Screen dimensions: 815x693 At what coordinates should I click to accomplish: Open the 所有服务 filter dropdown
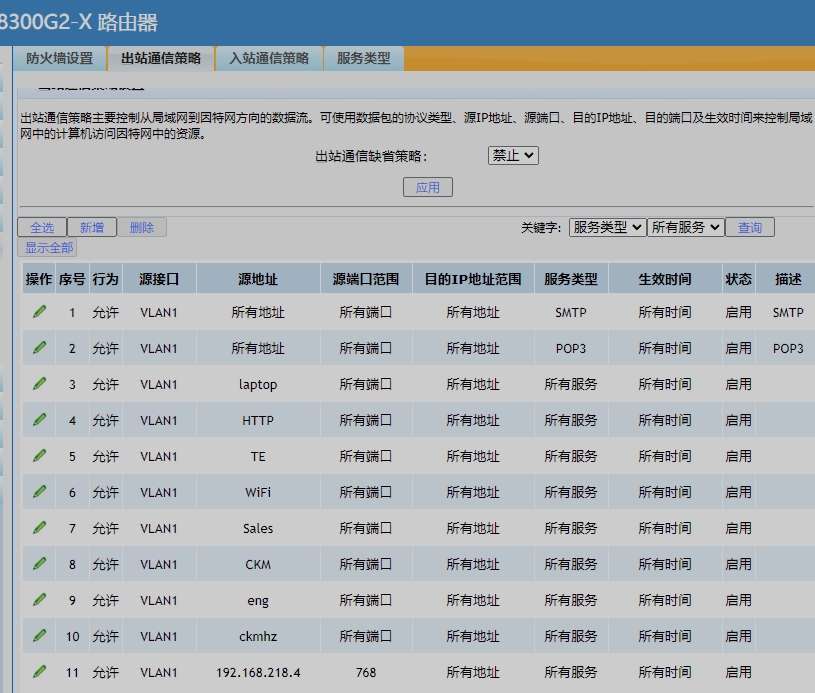point(685,228)
